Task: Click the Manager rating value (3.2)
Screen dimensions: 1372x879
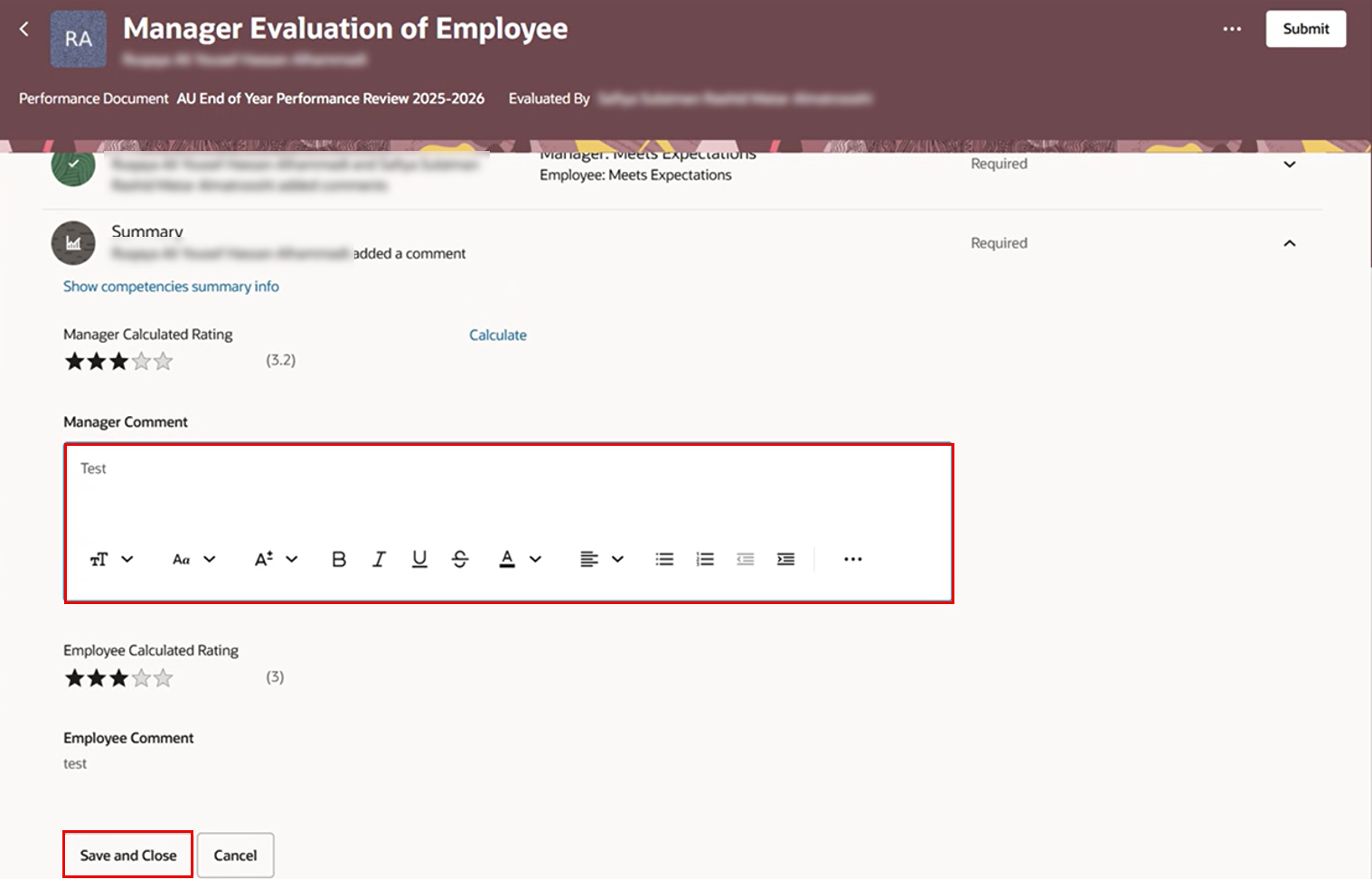Action: coord(281,360)
